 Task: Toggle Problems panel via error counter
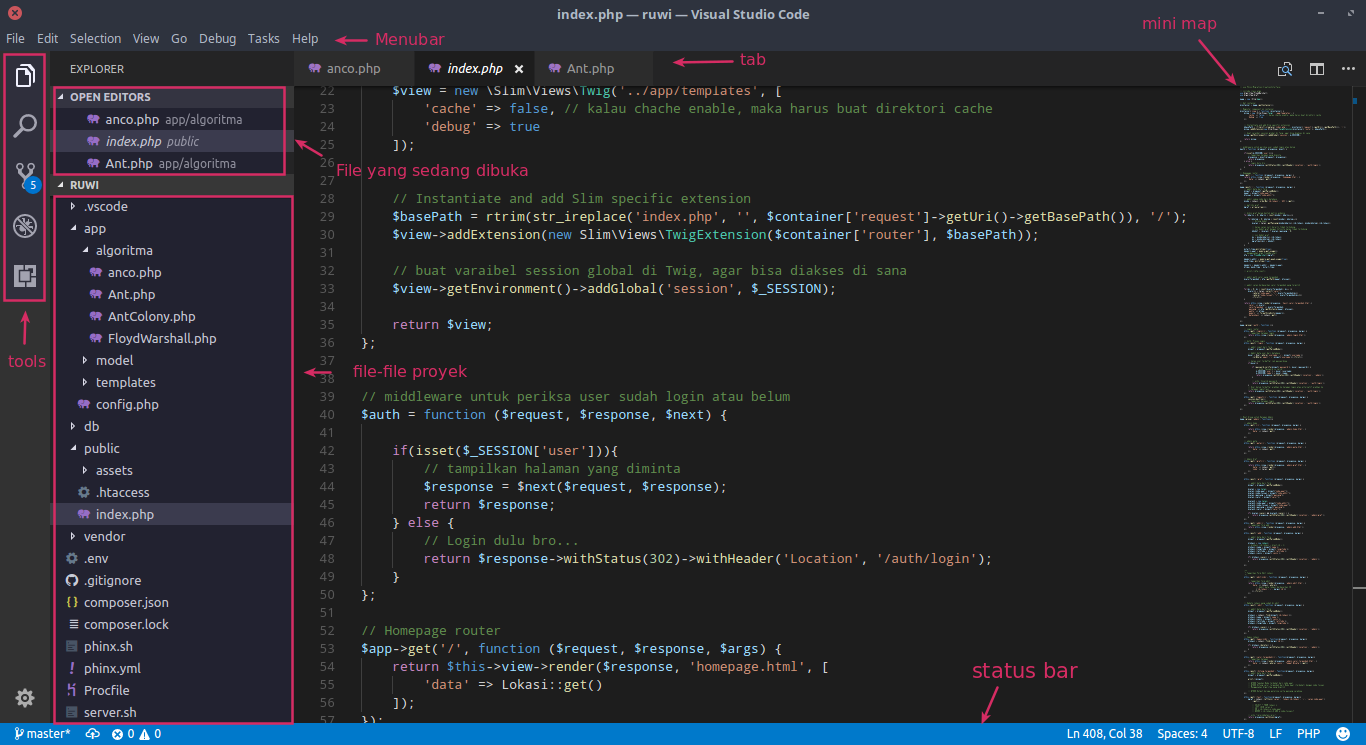(x=121, y=733)
